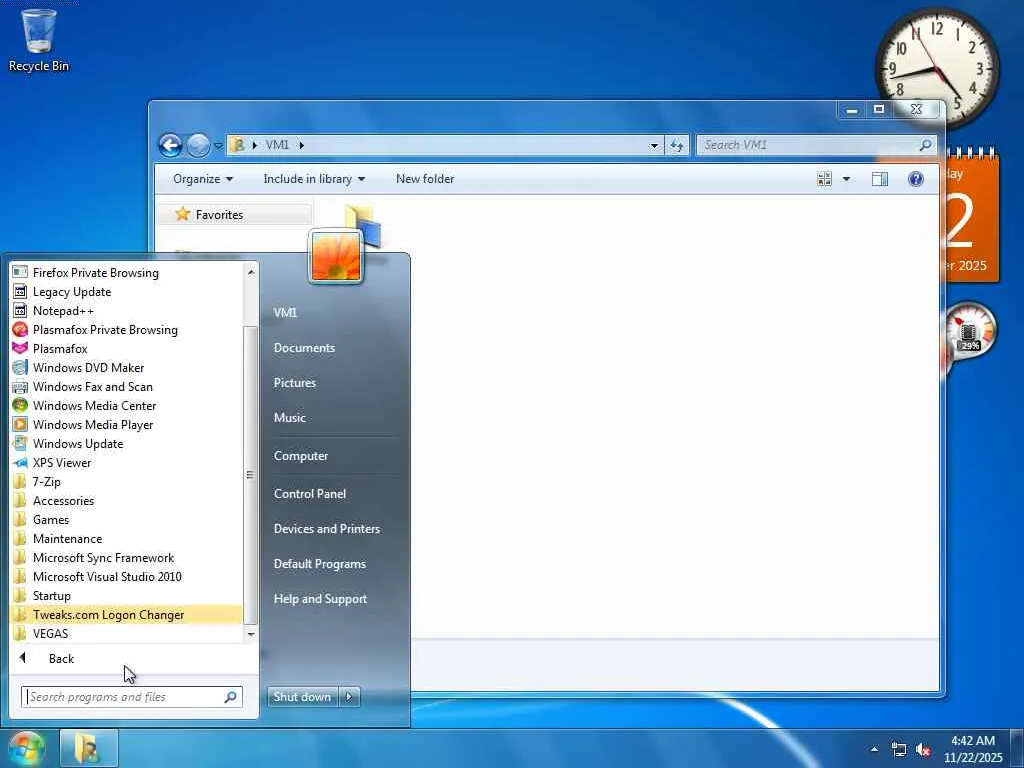Open the recent pages dropdown in Explorer
This screenshot has height=768, width=1024.
click(218, 146)
